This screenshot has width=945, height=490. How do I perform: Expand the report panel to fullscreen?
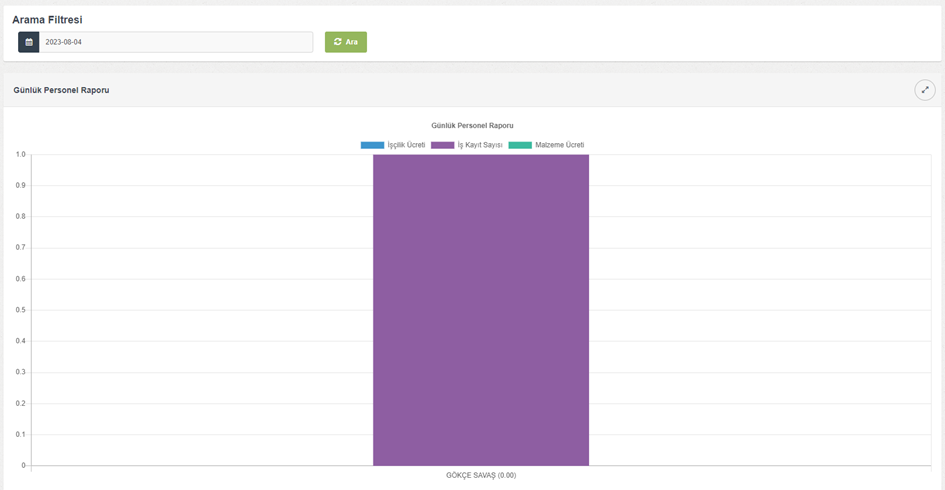tap(924, 90)
